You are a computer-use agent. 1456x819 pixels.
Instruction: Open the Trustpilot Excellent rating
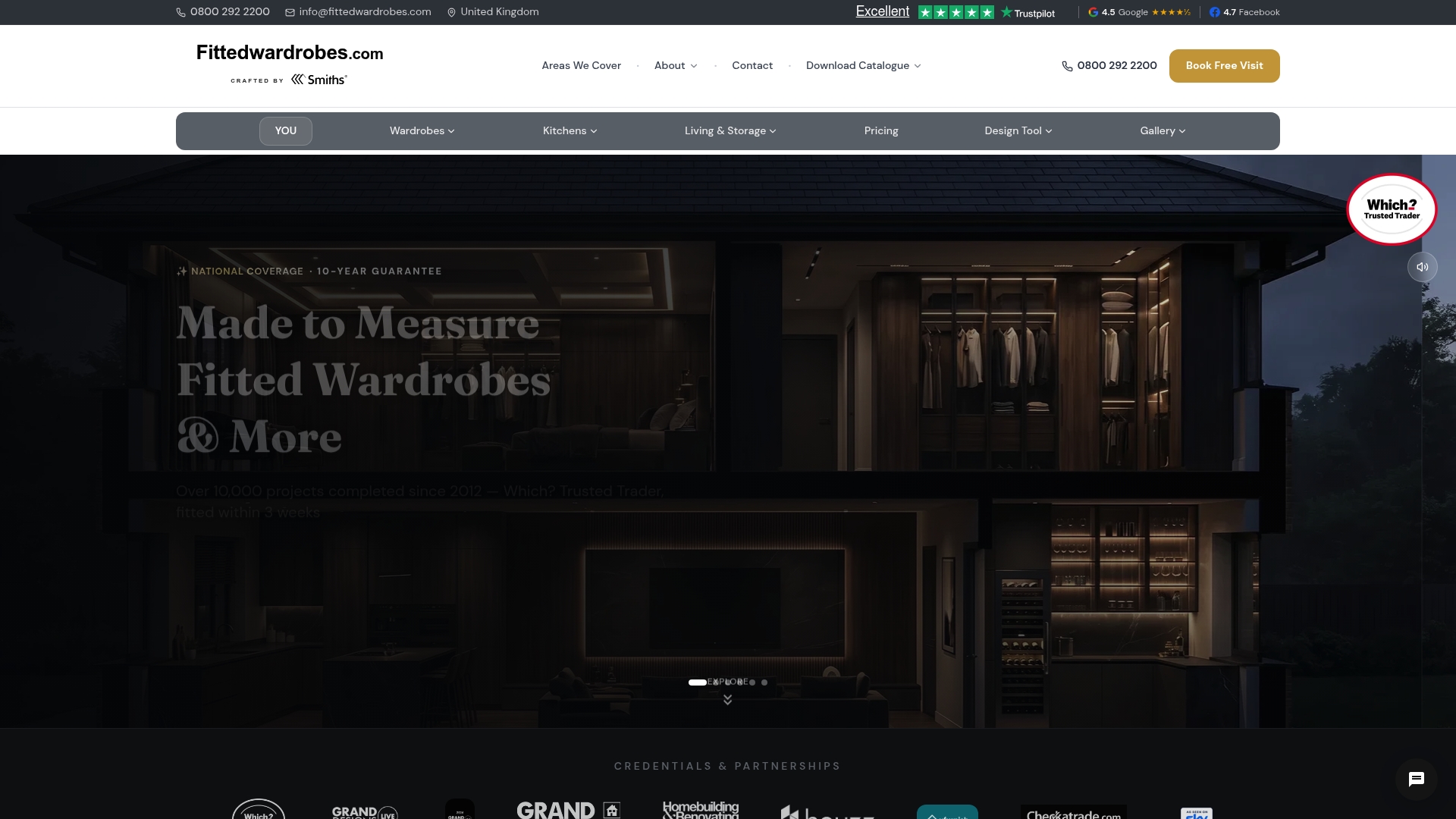click(x=882, y=11)
